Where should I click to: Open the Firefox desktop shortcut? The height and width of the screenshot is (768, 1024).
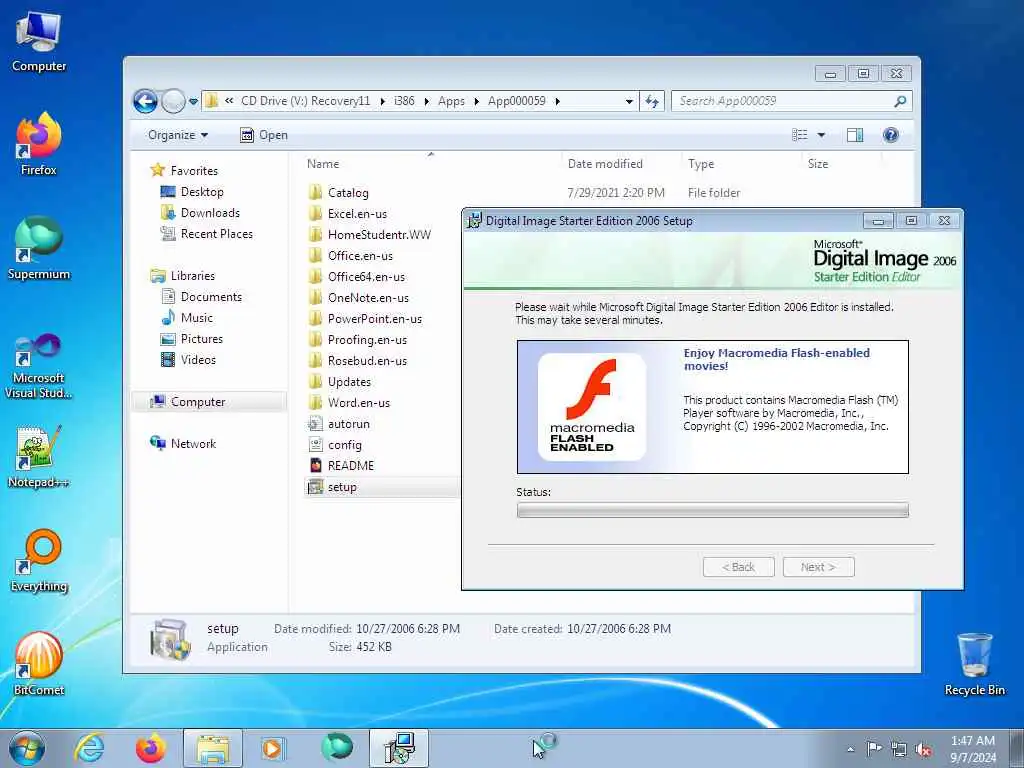coord(39,144)
